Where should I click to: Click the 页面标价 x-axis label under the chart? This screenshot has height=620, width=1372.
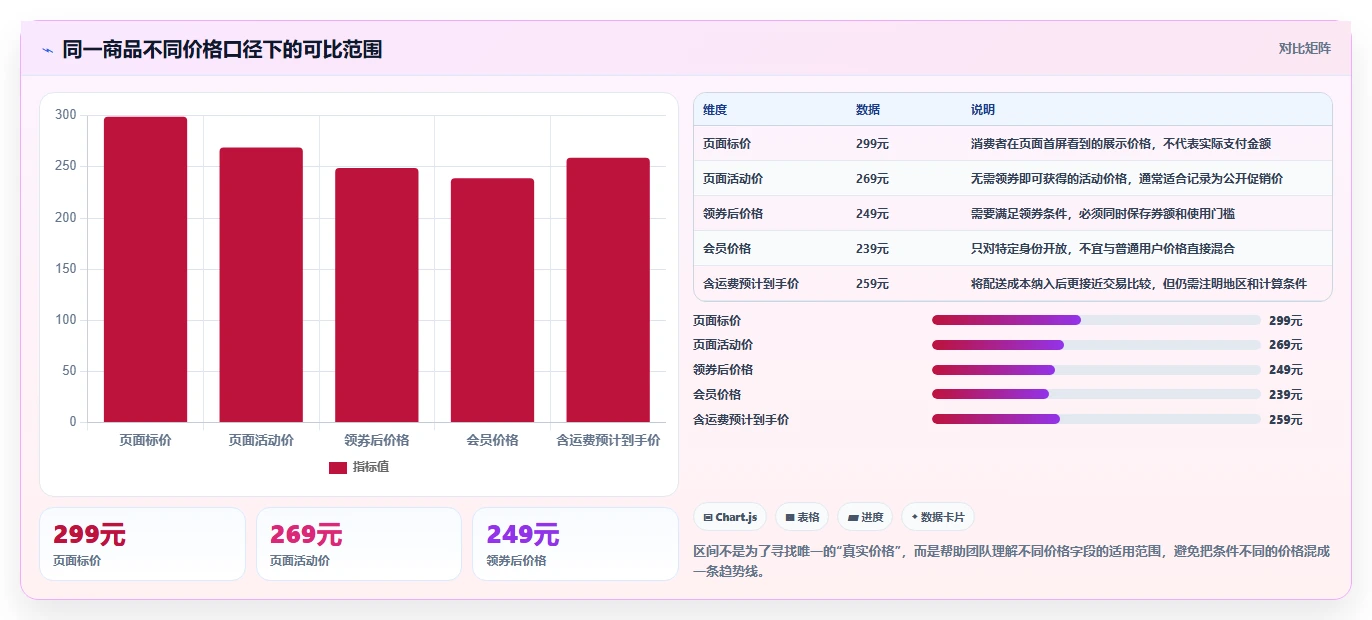(146, 440)
